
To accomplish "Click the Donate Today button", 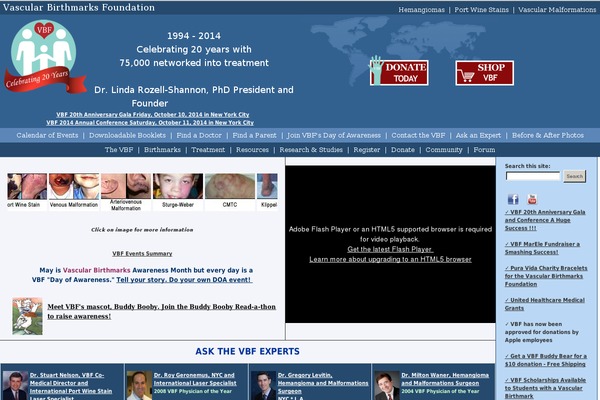I will point(399,72).
